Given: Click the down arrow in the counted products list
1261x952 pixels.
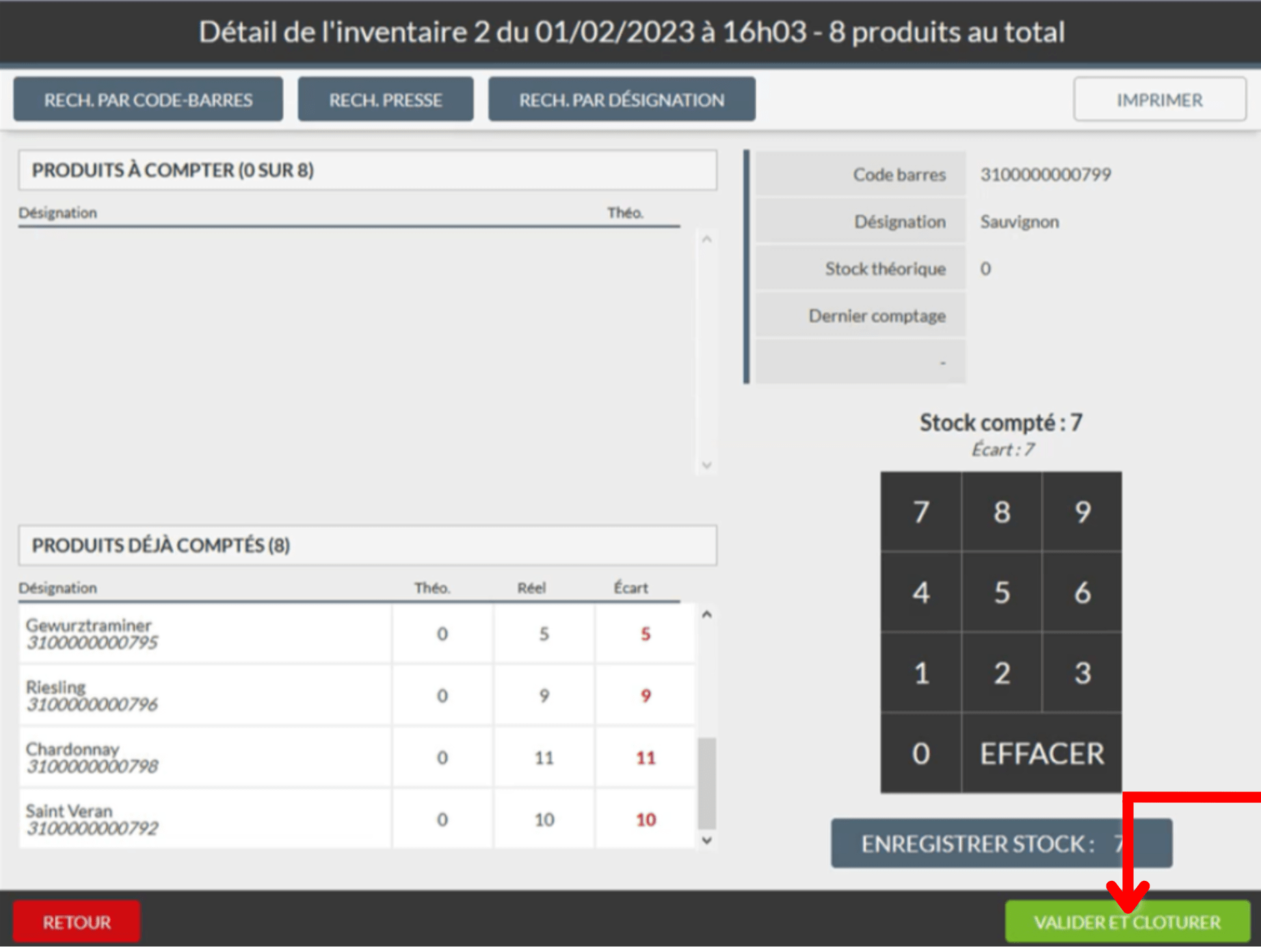Looking at the screenshot, I should 707,840.
